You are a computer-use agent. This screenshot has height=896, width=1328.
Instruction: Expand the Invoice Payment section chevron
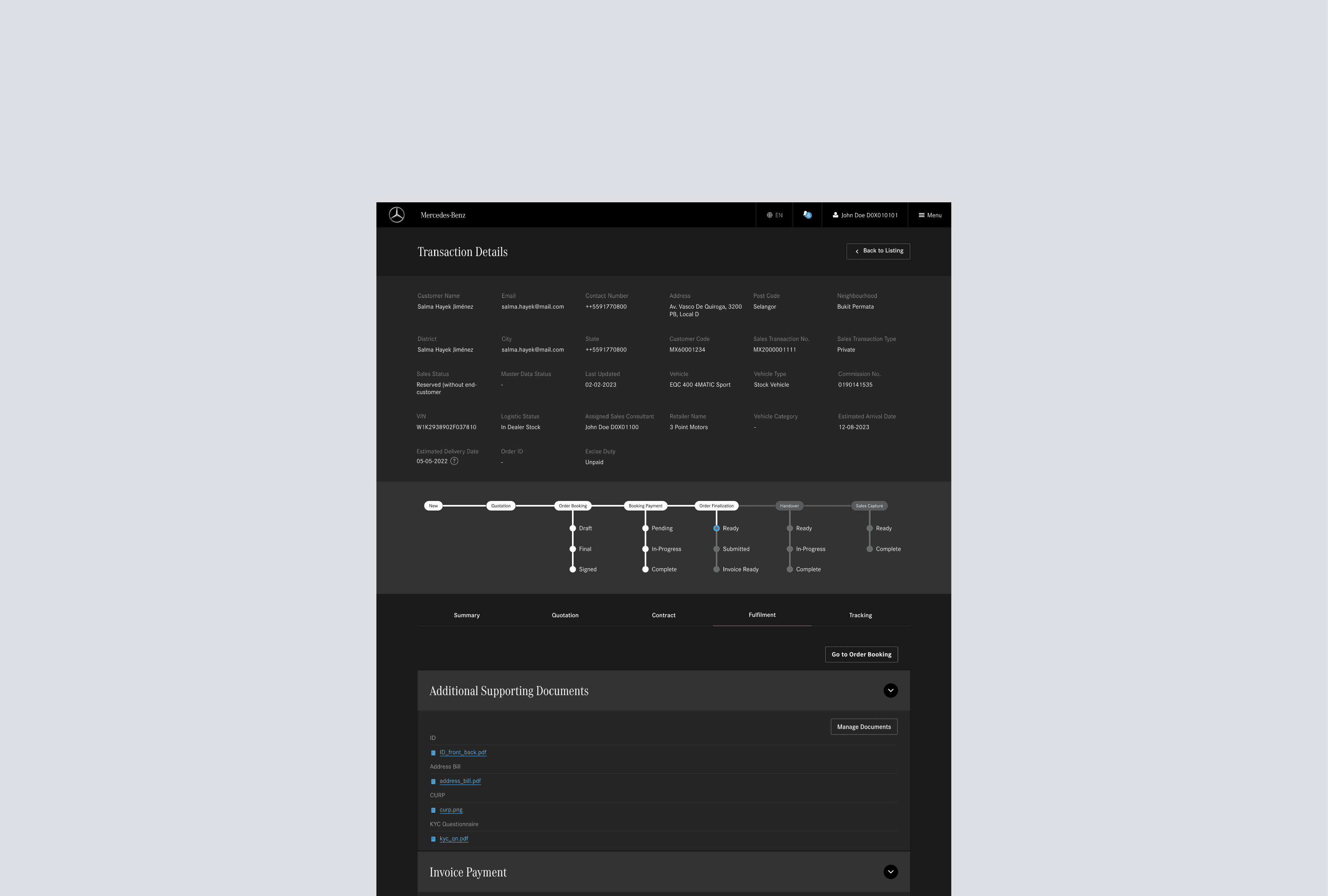(890, 872)
